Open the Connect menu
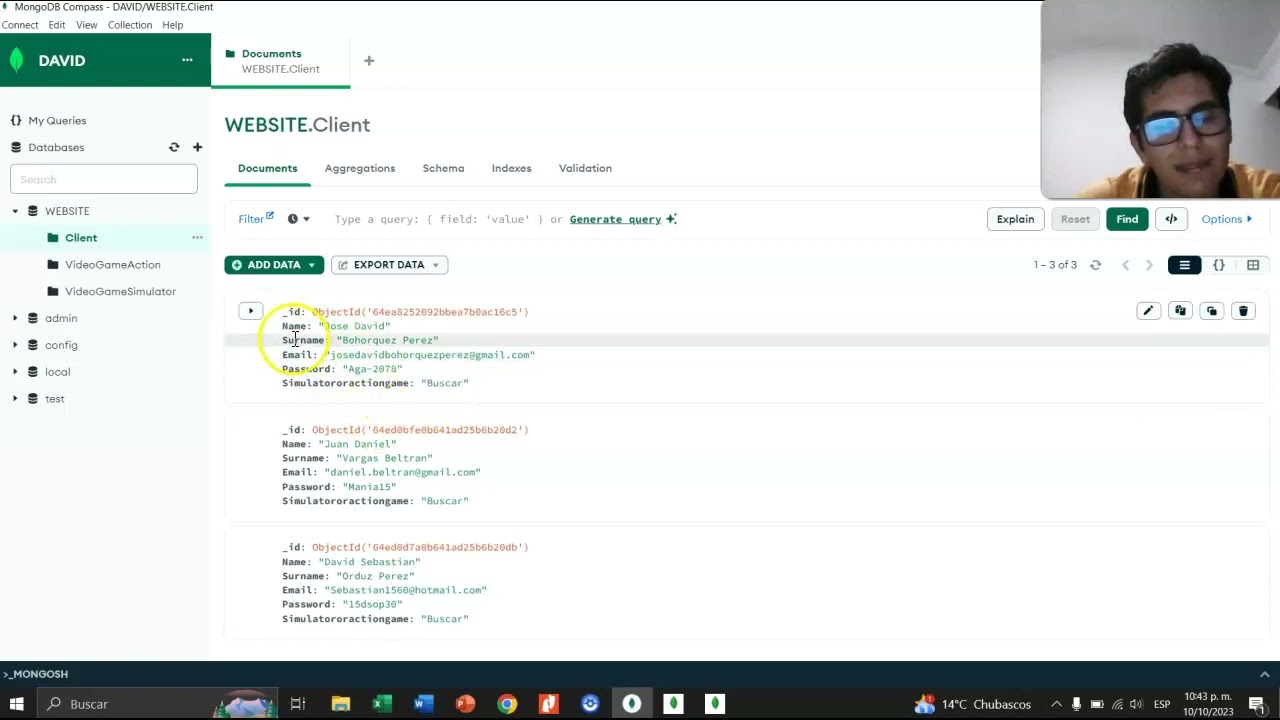 pyautogui.click(x=20, y=25)
